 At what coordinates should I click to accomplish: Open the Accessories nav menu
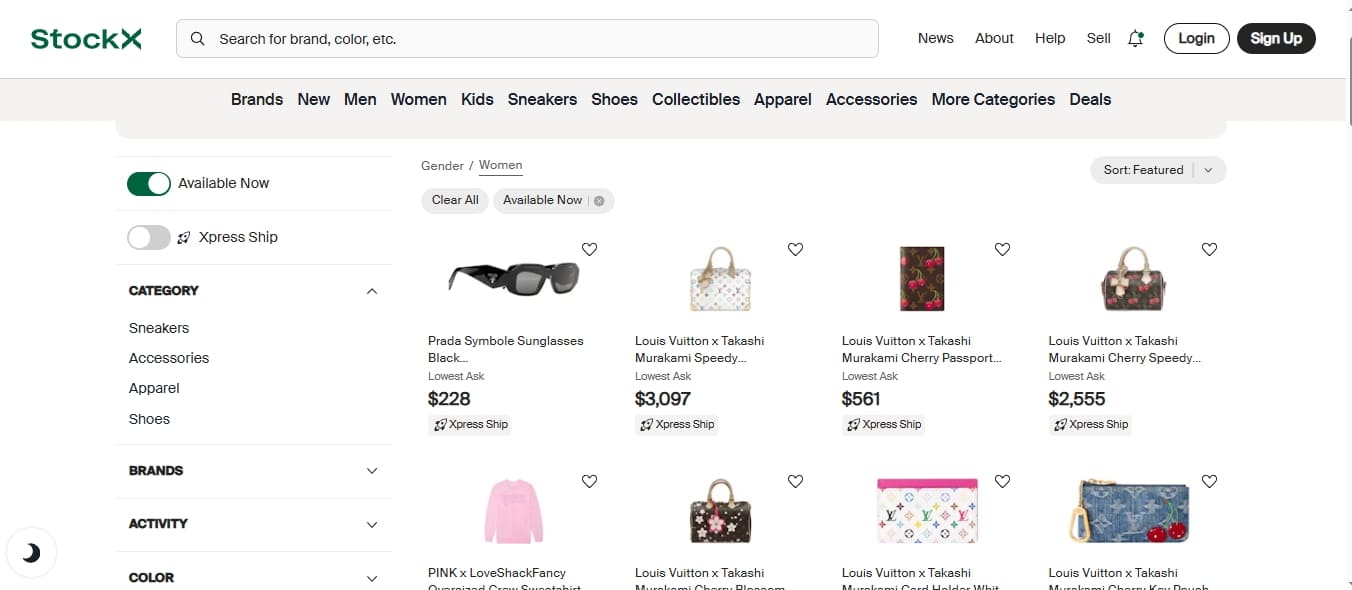(871, 99)
